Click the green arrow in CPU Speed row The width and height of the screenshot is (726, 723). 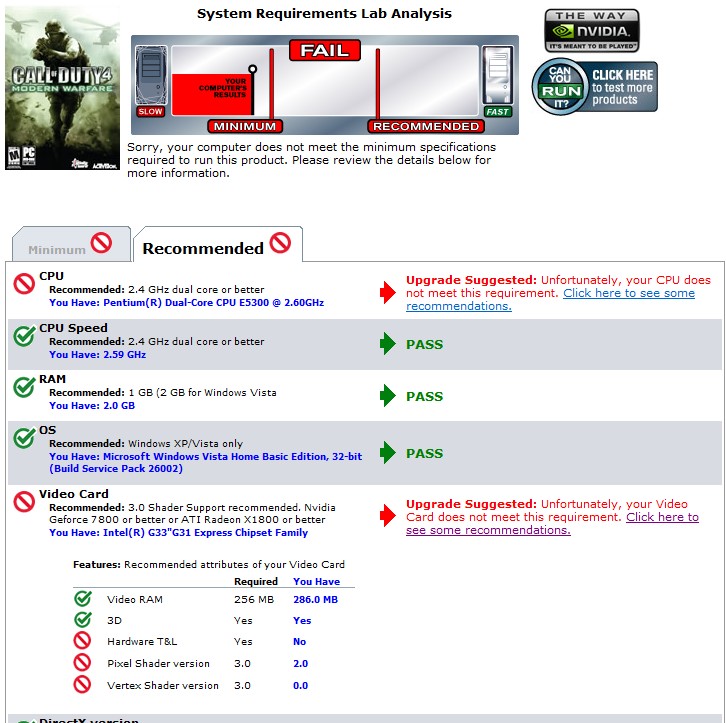[x=388, y=344]
